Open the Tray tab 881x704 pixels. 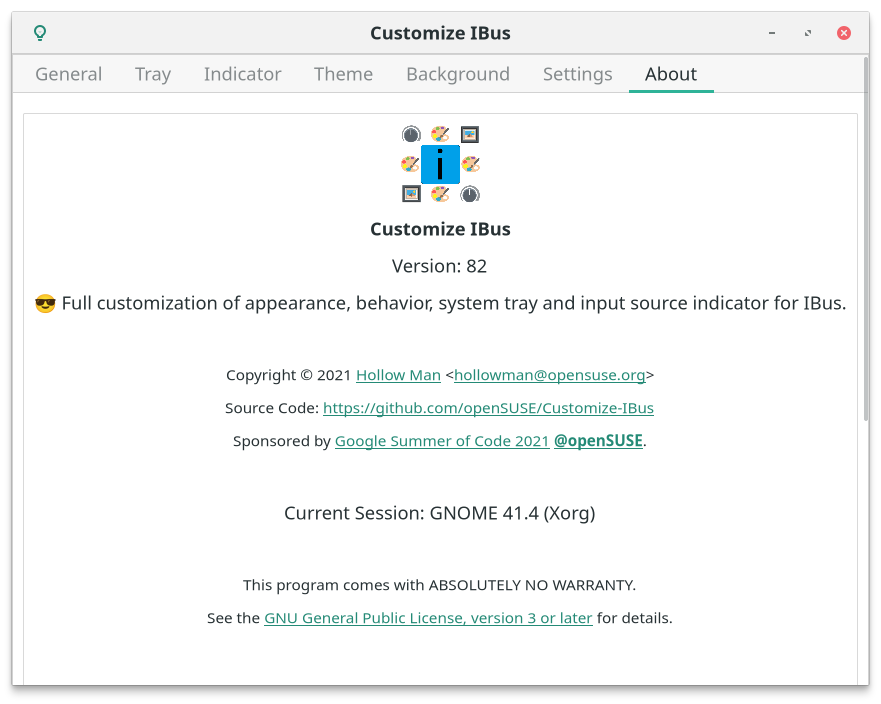click(153, 74)
